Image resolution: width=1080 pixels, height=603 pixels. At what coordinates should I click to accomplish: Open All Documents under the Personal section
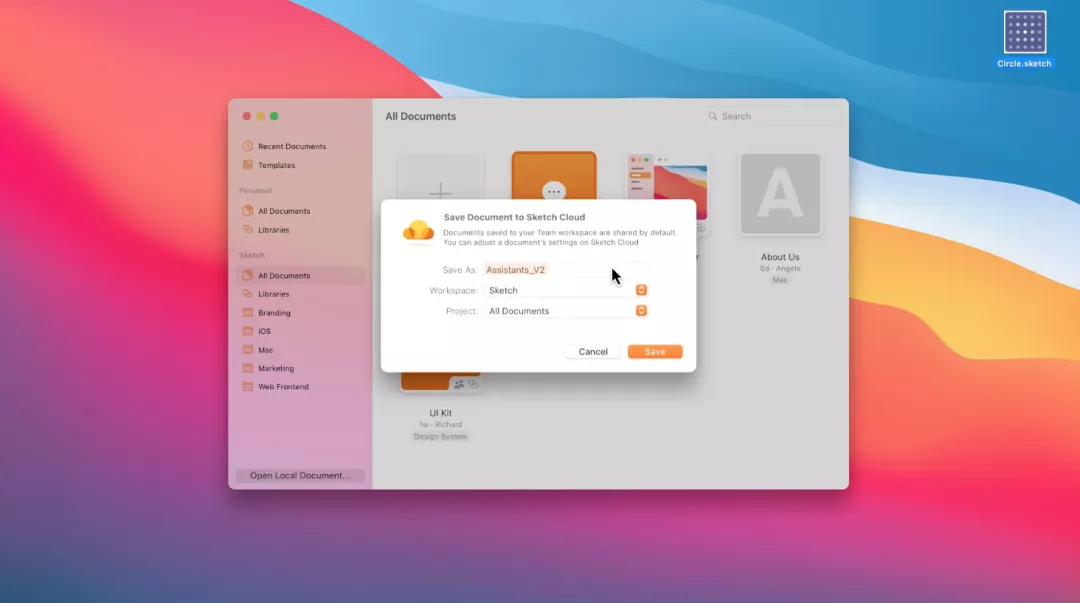[283, 211]
